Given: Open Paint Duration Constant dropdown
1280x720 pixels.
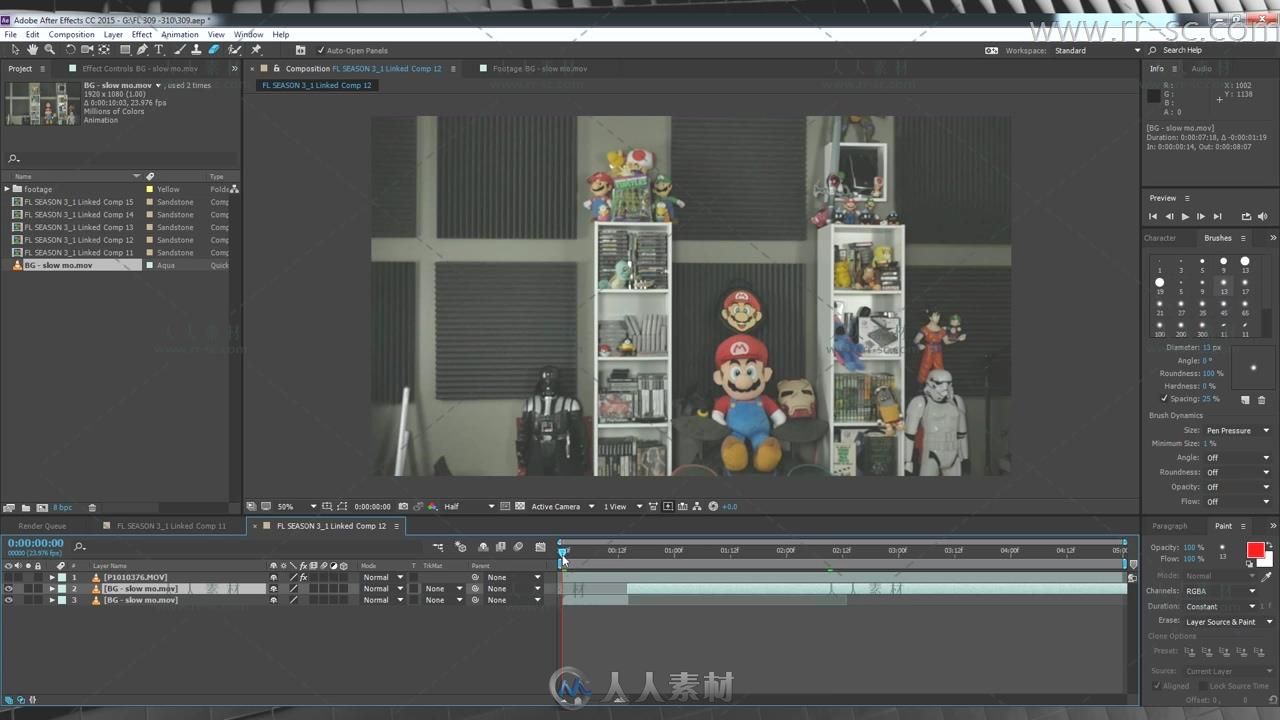Looking at the screenshot, I should point(1220,606).
